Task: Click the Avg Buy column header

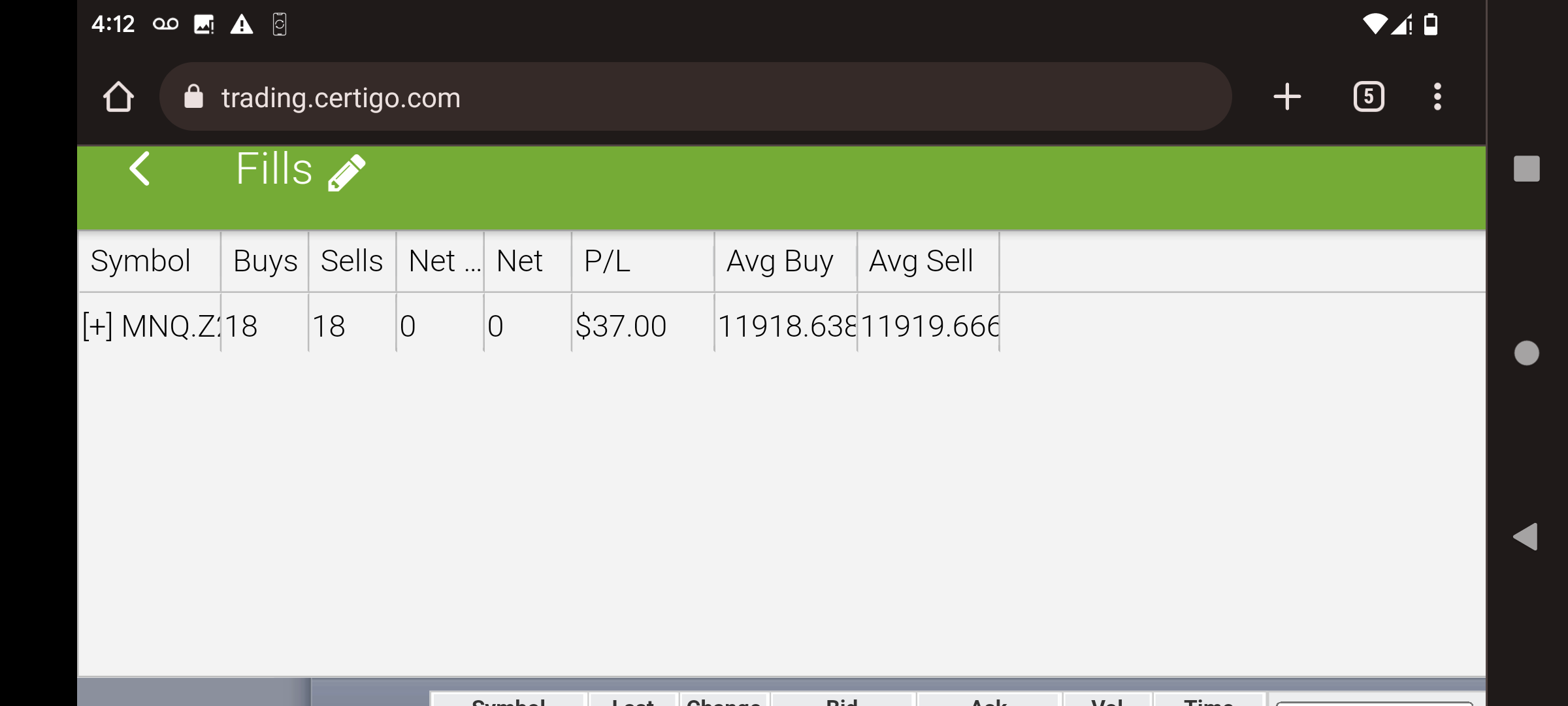Action: [786, 261]
